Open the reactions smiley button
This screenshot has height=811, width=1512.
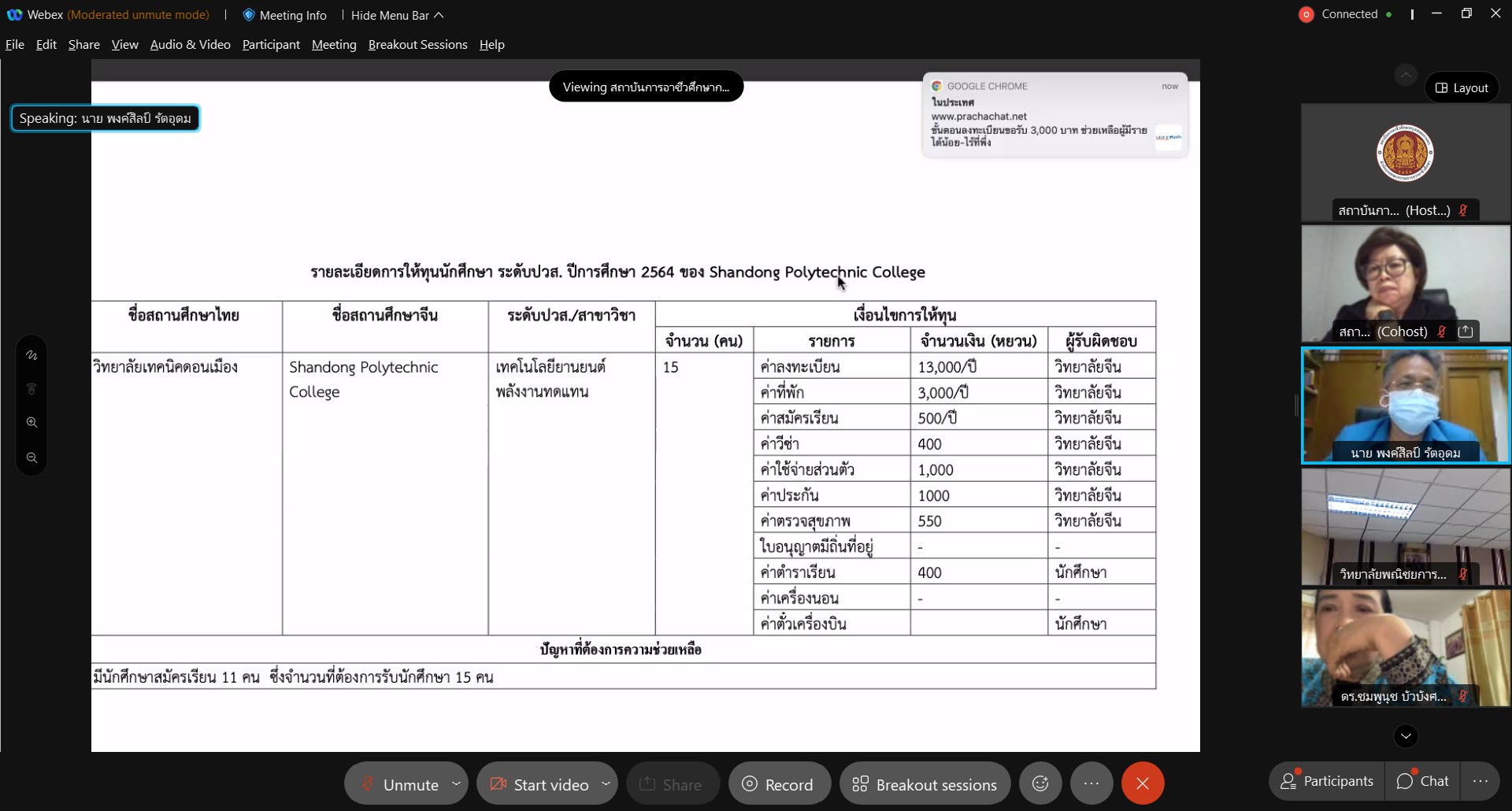coord(1040,783)
